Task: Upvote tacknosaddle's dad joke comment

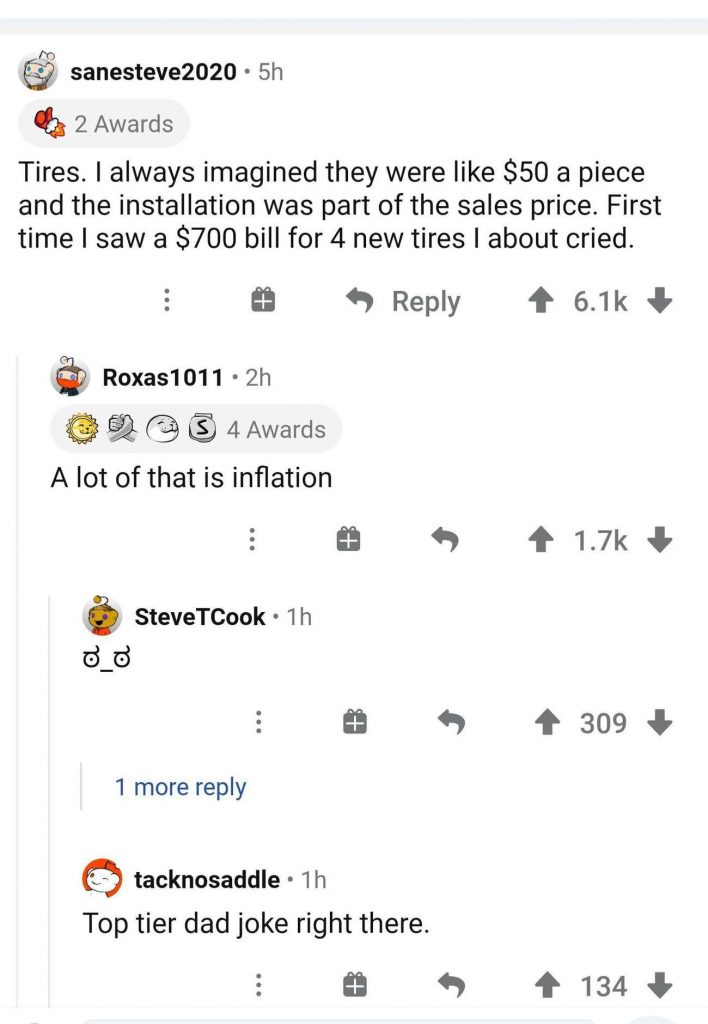Action: [x=547, y=985]
